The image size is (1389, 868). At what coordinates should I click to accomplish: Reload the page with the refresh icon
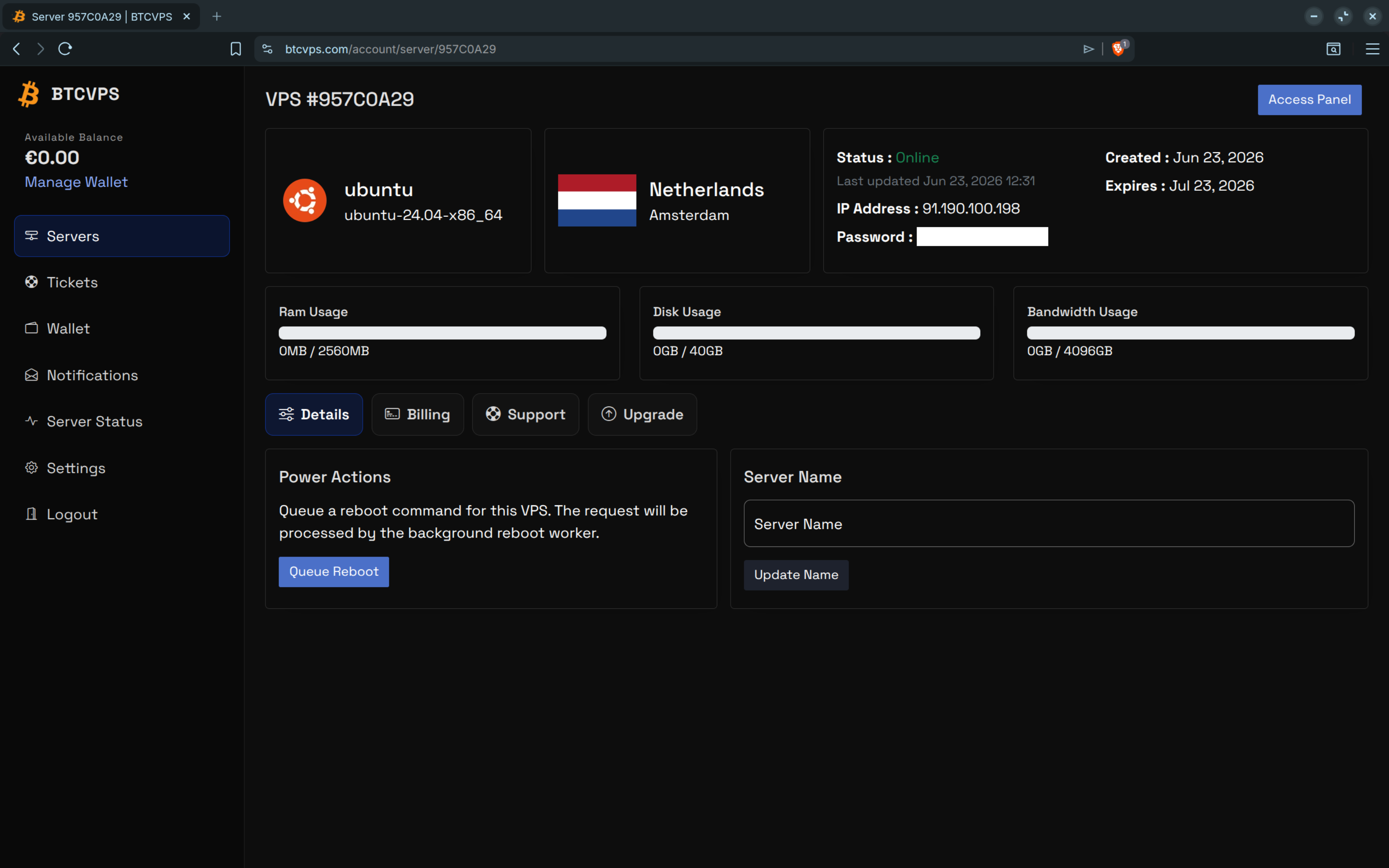click(65, 49)
